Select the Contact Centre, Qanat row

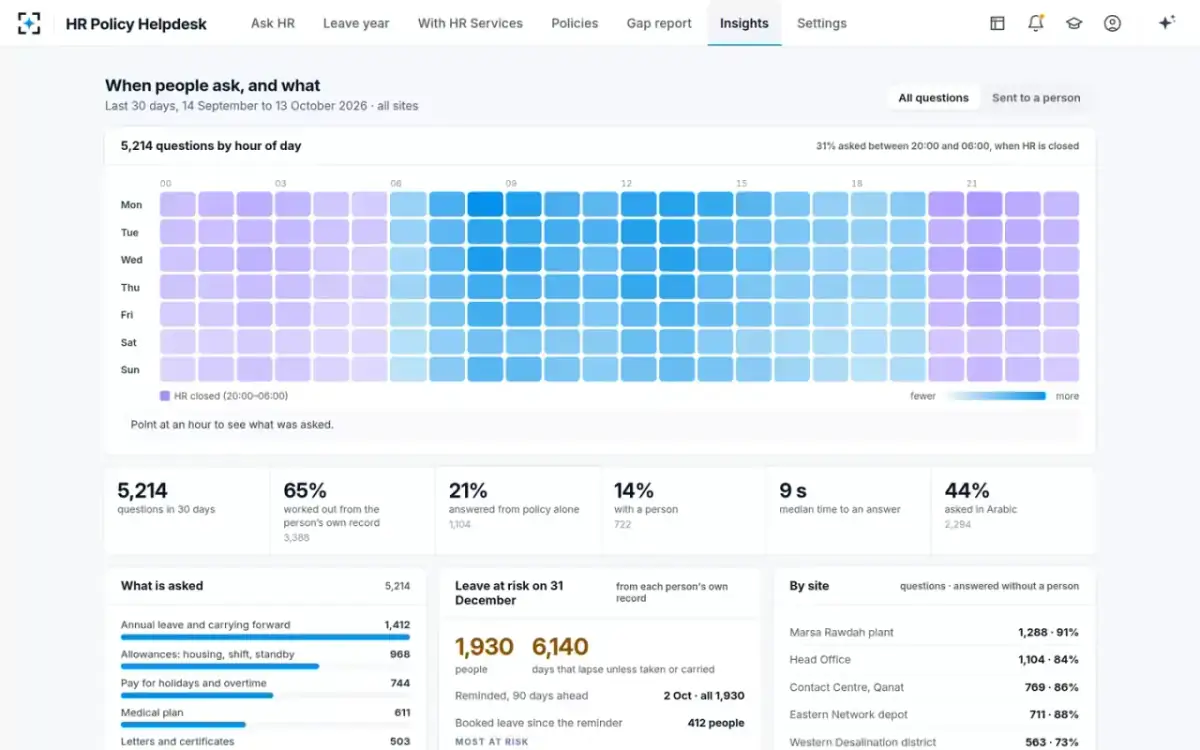coord(934,688)
